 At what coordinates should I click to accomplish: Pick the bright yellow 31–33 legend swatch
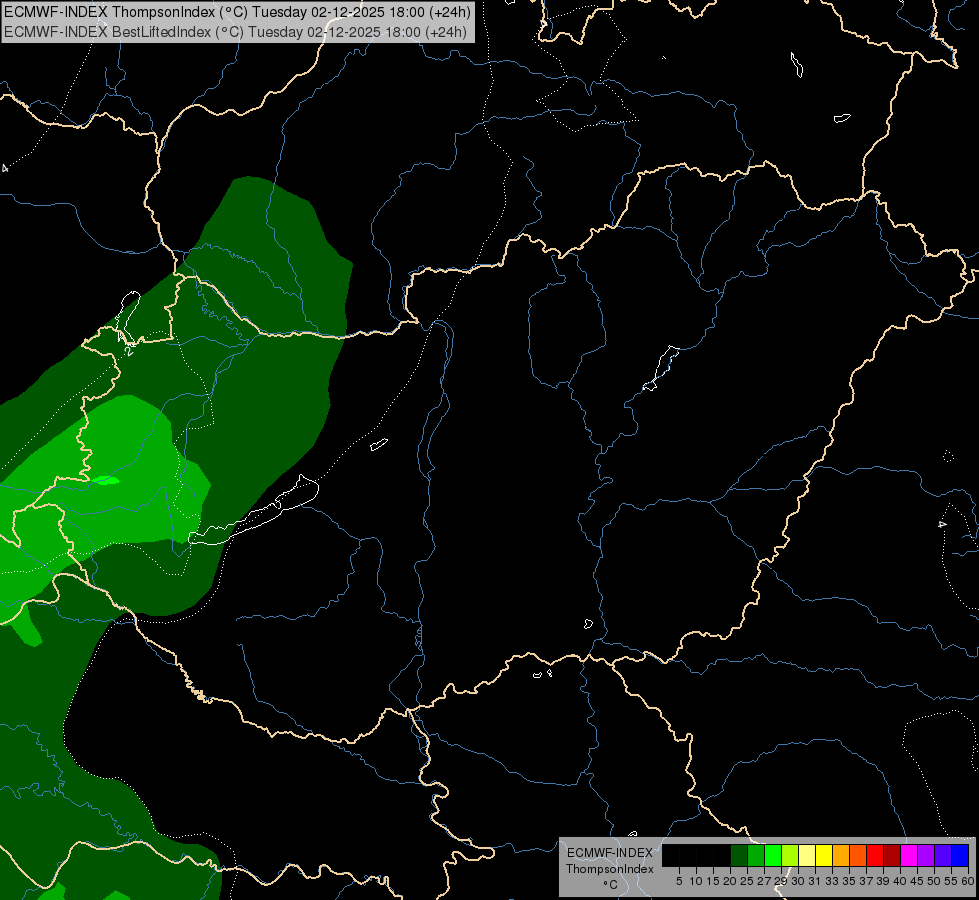(824, 855)
